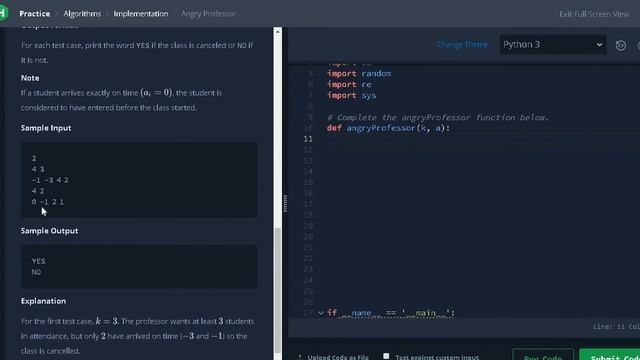640x360 pixels.
Task: Click the Sample Input heading
Action: [x=46, y=128]
